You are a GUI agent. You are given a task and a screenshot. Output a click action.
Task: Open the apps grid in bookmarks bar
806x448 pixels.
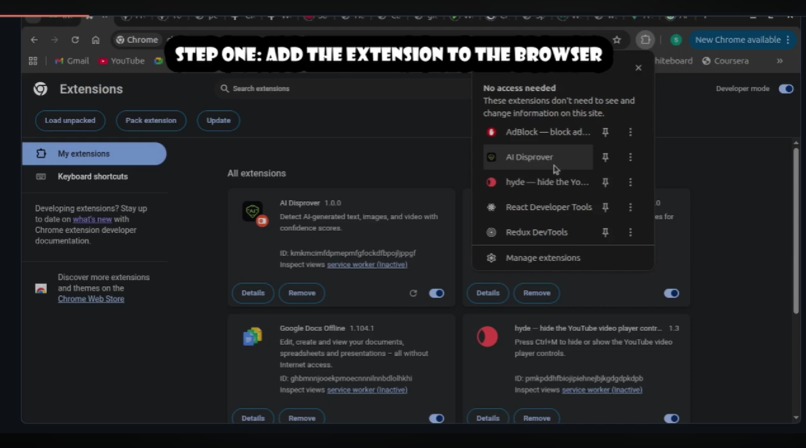tap(33, 61)
